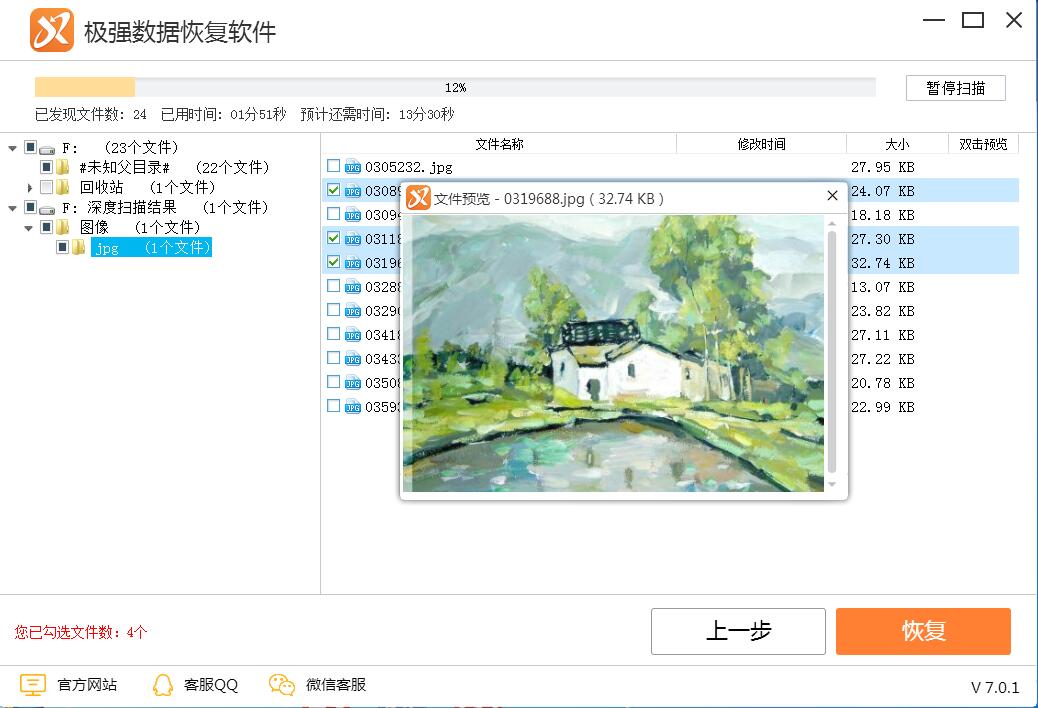Click the JPG icon in the 18.18 KB row
This screenshot has width=1038, height=708.
pos(353,215)
